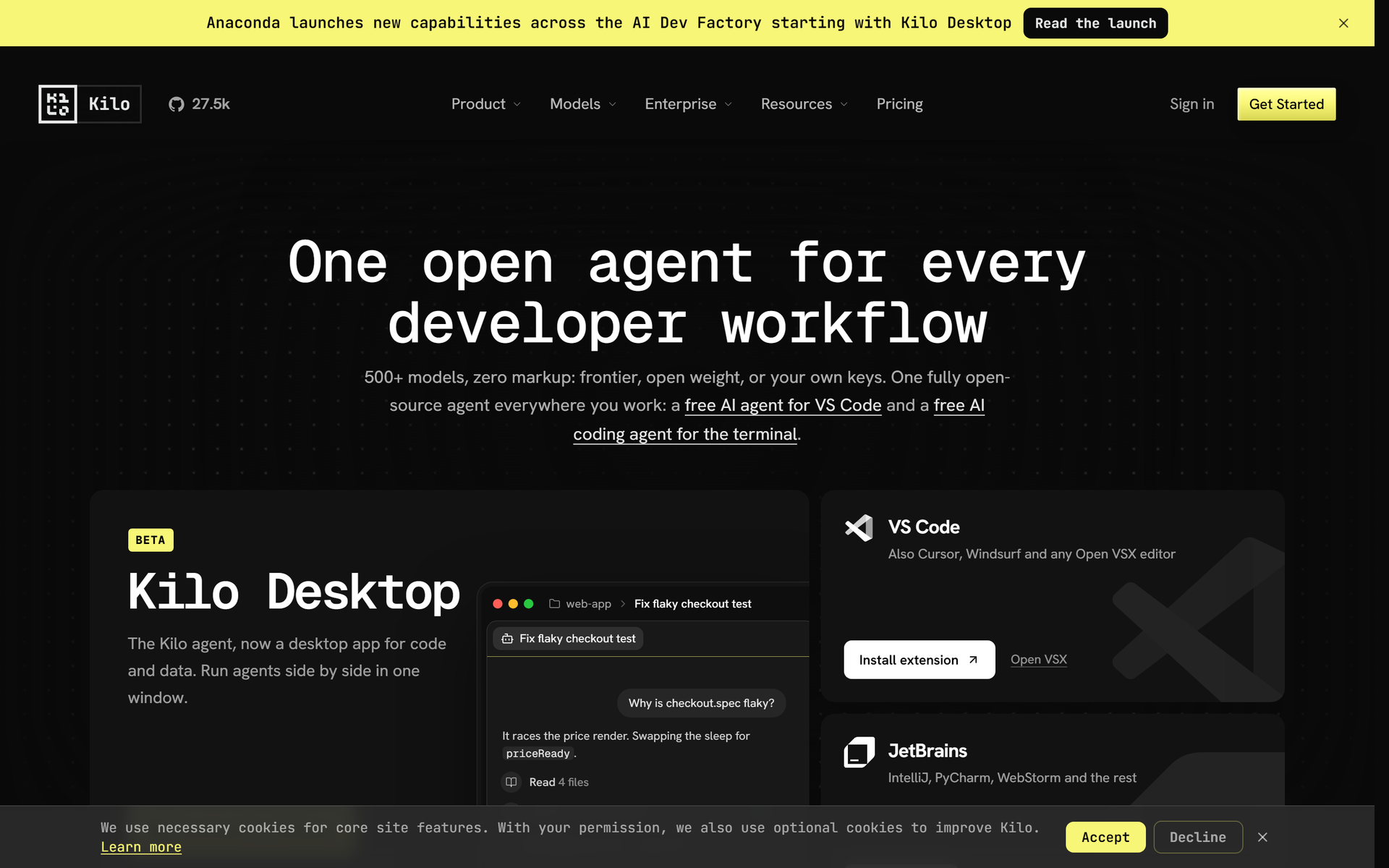Dismiss the cookie notice with the X
Screen dimensions: 1389x868
click(x=1262, y=837)
